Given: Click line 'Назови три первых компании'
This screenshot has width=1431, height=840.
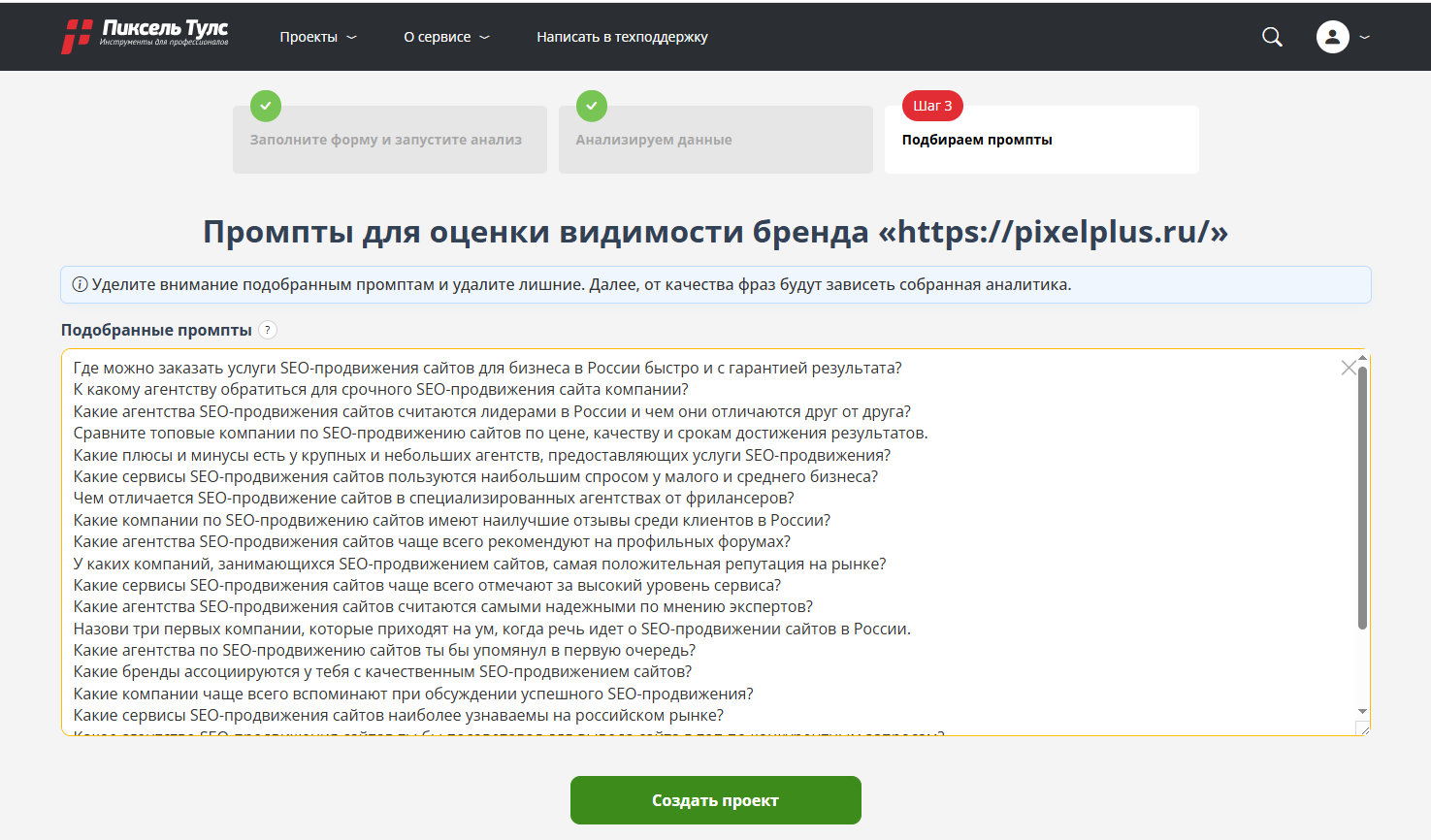Looking at the screenshot, I should coord(492,629).
